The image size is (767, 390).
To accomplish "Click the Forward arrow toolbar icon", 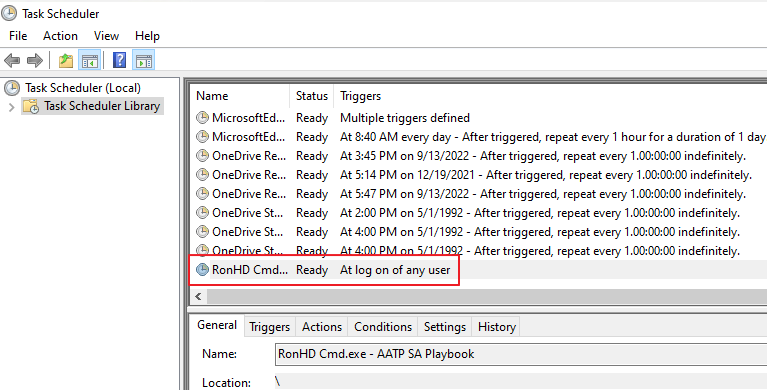I will pyautogui.click(x=35, y=61).
